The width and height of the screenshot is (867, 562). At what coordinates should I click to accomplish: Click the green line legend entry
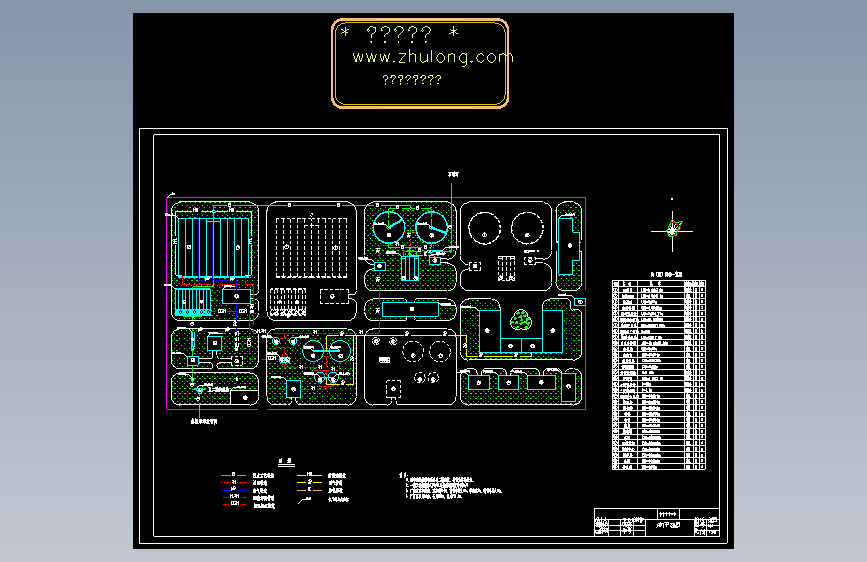[247, 475]
